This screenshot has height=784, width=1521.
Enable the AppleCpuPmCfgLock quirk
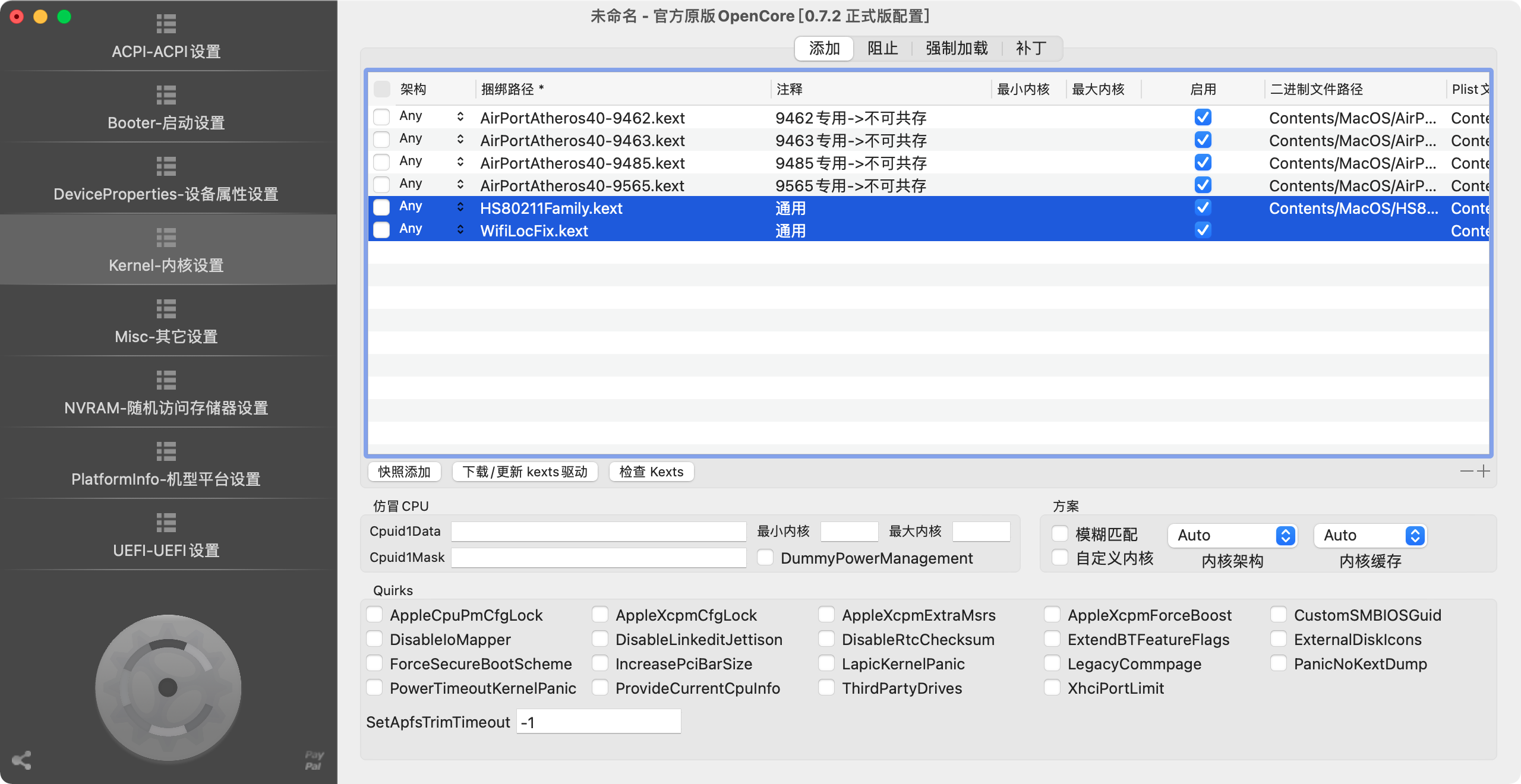pyautogui.click(x=374, y=615)
